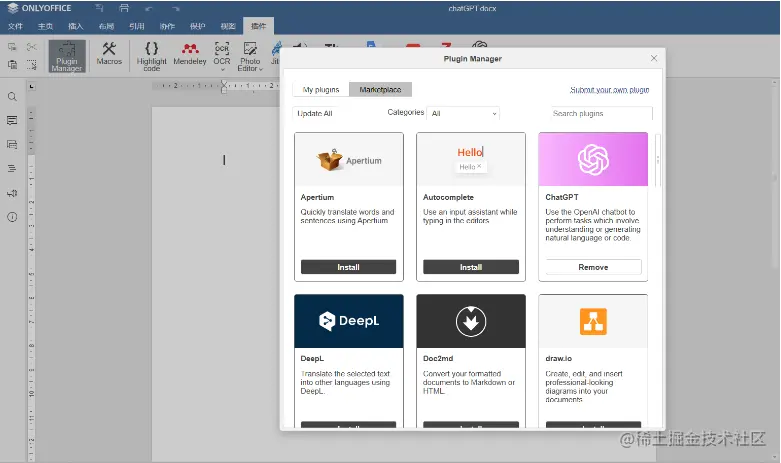Switch to the 保护 tab
This screenshot has width=781, height=463.
coord(197,26)
